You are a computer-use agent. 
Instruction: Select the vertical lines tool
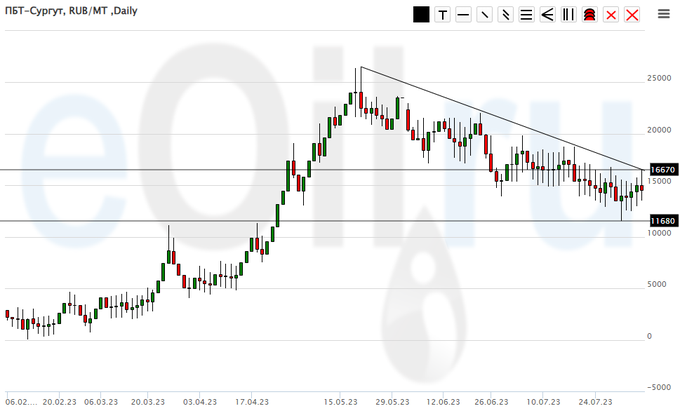click(x=568, y=15)
